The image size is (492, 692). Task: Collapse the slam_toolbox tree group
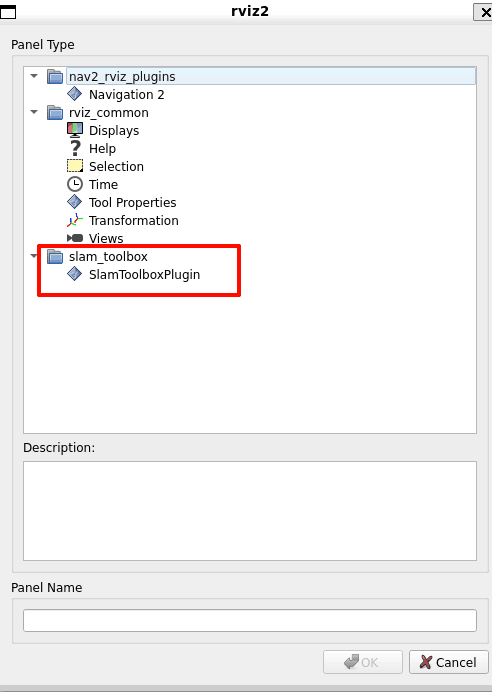[x=34, y=256]
